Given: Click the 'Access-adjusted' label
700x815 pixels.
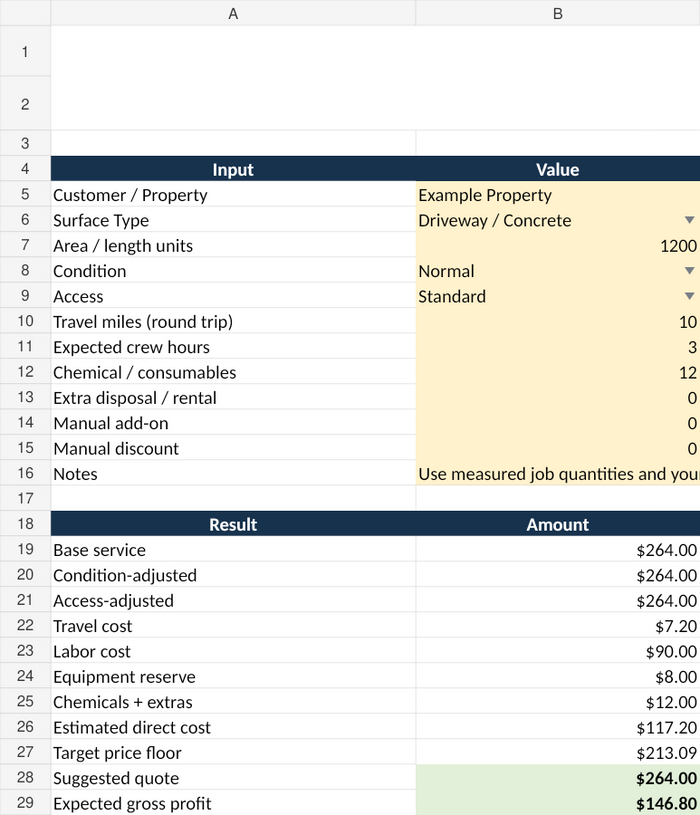Looking at the screenshot, I should pos(113,601).
